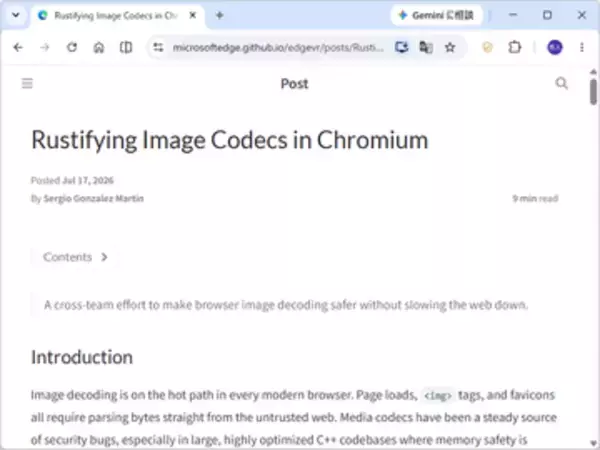The width and height of the screenshot is (600, 450).
Task: Open the browser three-dot menu
Action: pos(582,47)
